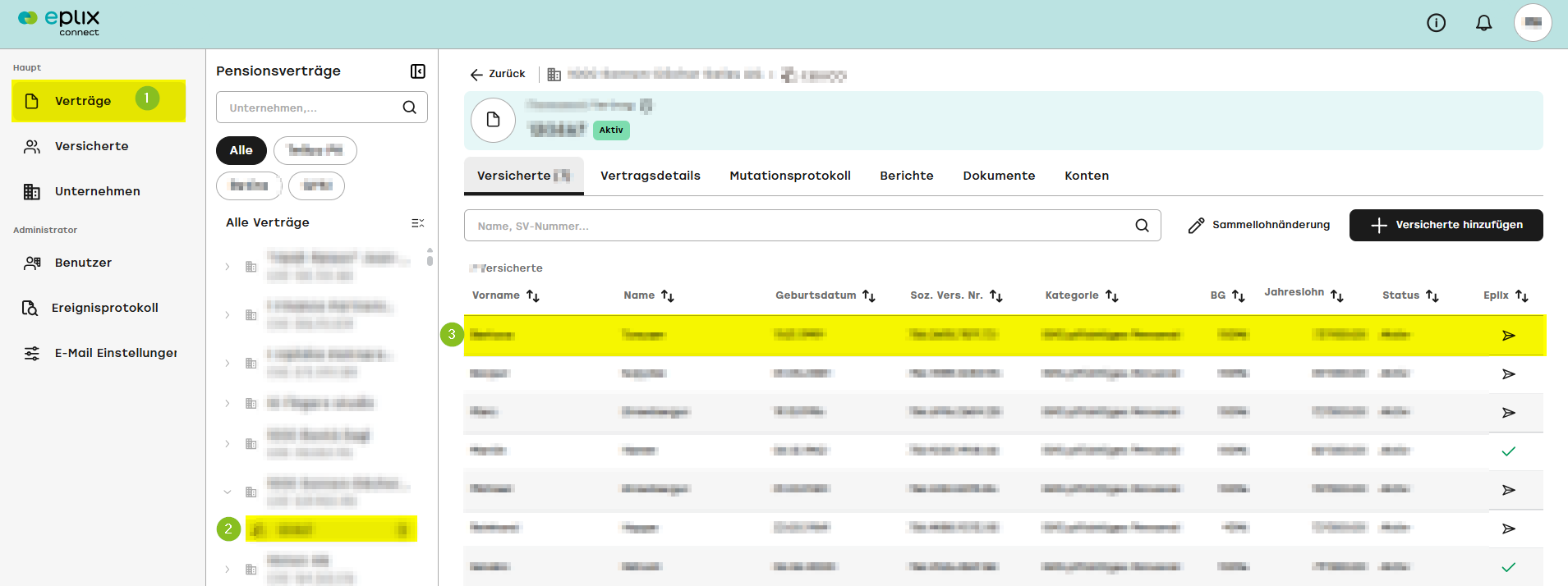Collapse the expanded sixth company node
The width and height of the screenshot is (1568, 586).
coord(228,492)
